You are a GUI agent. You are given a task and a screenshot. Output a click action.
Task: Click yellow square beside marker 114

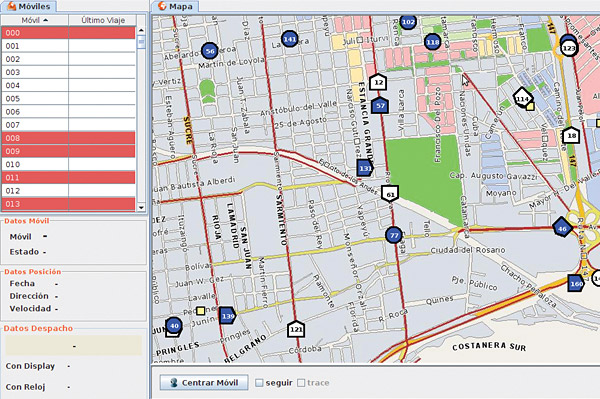pos(530,106)
